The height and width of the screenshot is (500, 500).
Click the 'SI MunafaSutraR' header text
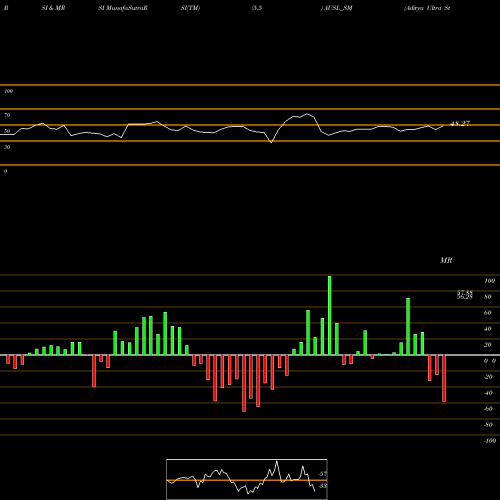(x=123, y=8)
